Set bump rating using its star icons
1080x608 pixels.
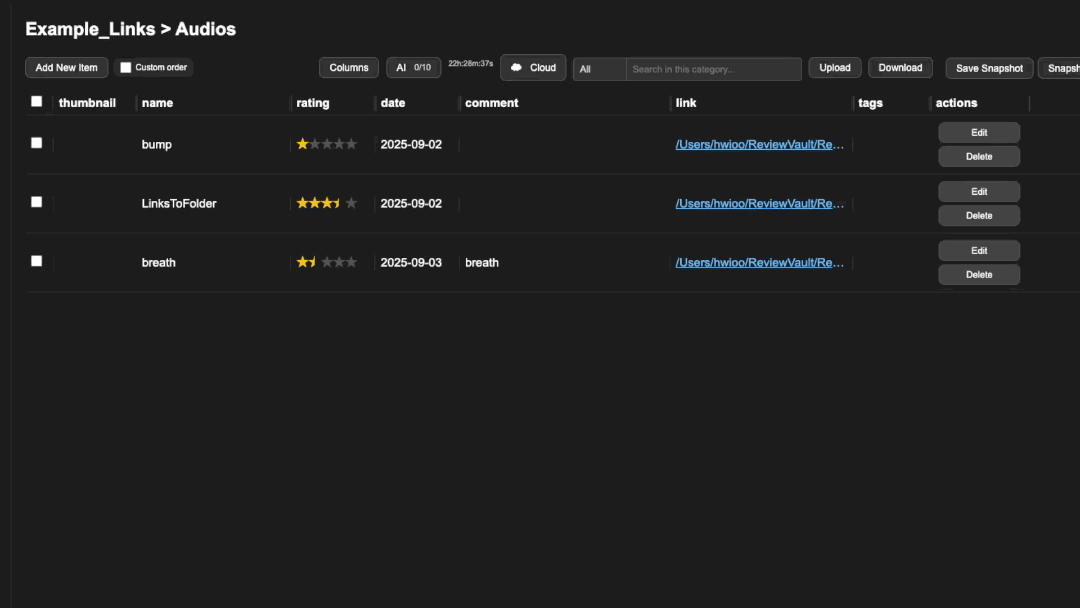tap(326, 144)
